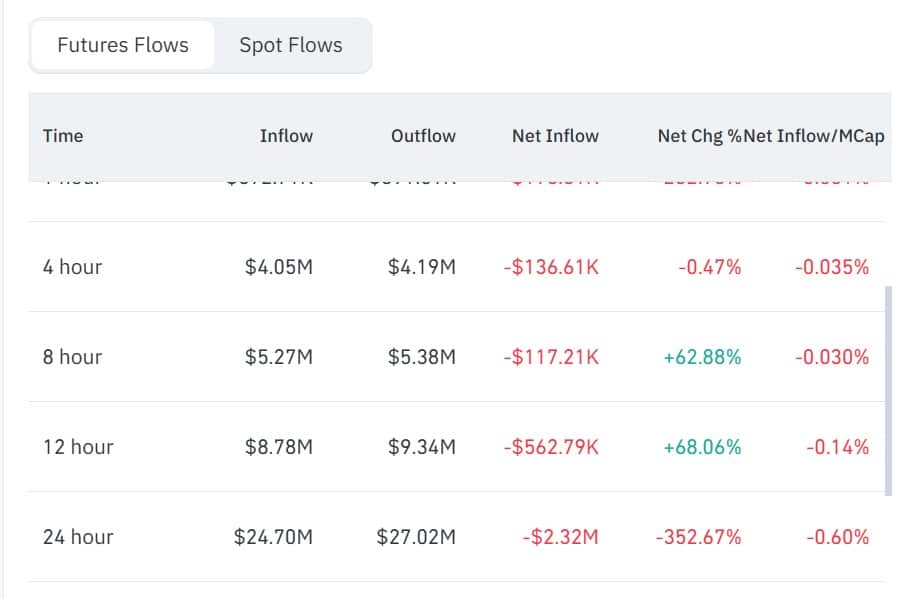Click the +68.06% net change value
This screenshot has height=599, width=915.
703,447
